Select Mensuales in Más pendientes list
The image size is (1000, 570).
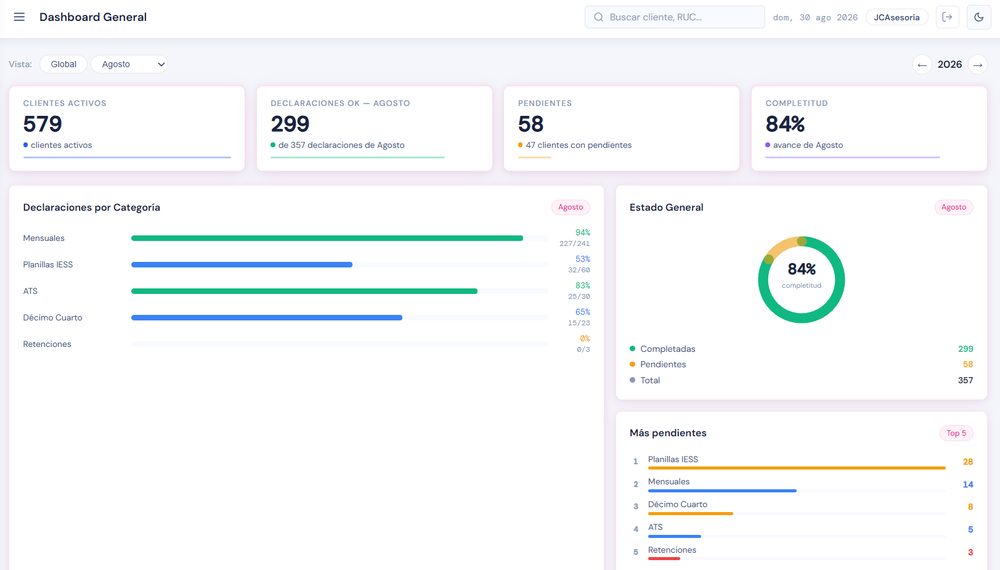tap(801, 485)
